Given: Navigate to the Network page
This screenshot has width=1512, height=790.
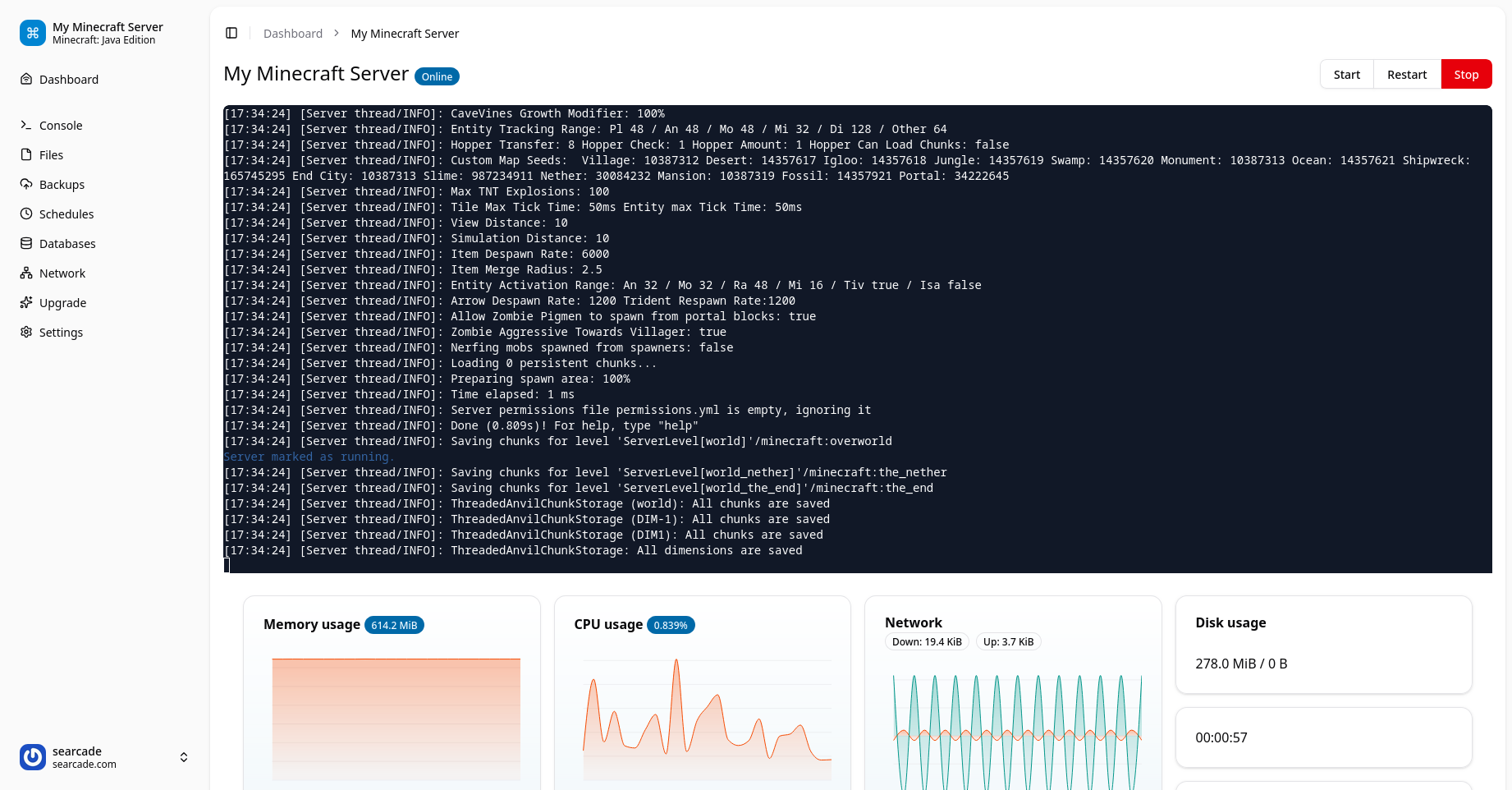Looking at the screenshot, I should tap(105, 273).
